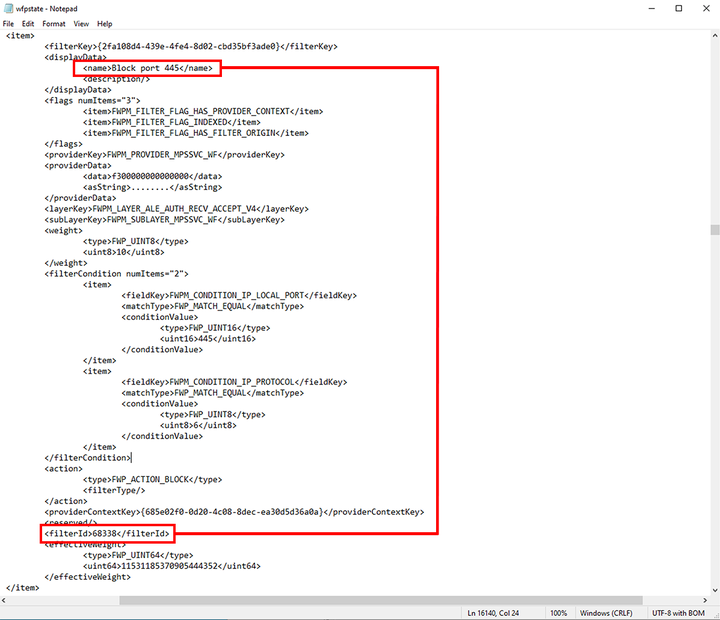
Task: Click the 100% zoom status bar entry
Action: pyautogui.click(x=558, y=613)
